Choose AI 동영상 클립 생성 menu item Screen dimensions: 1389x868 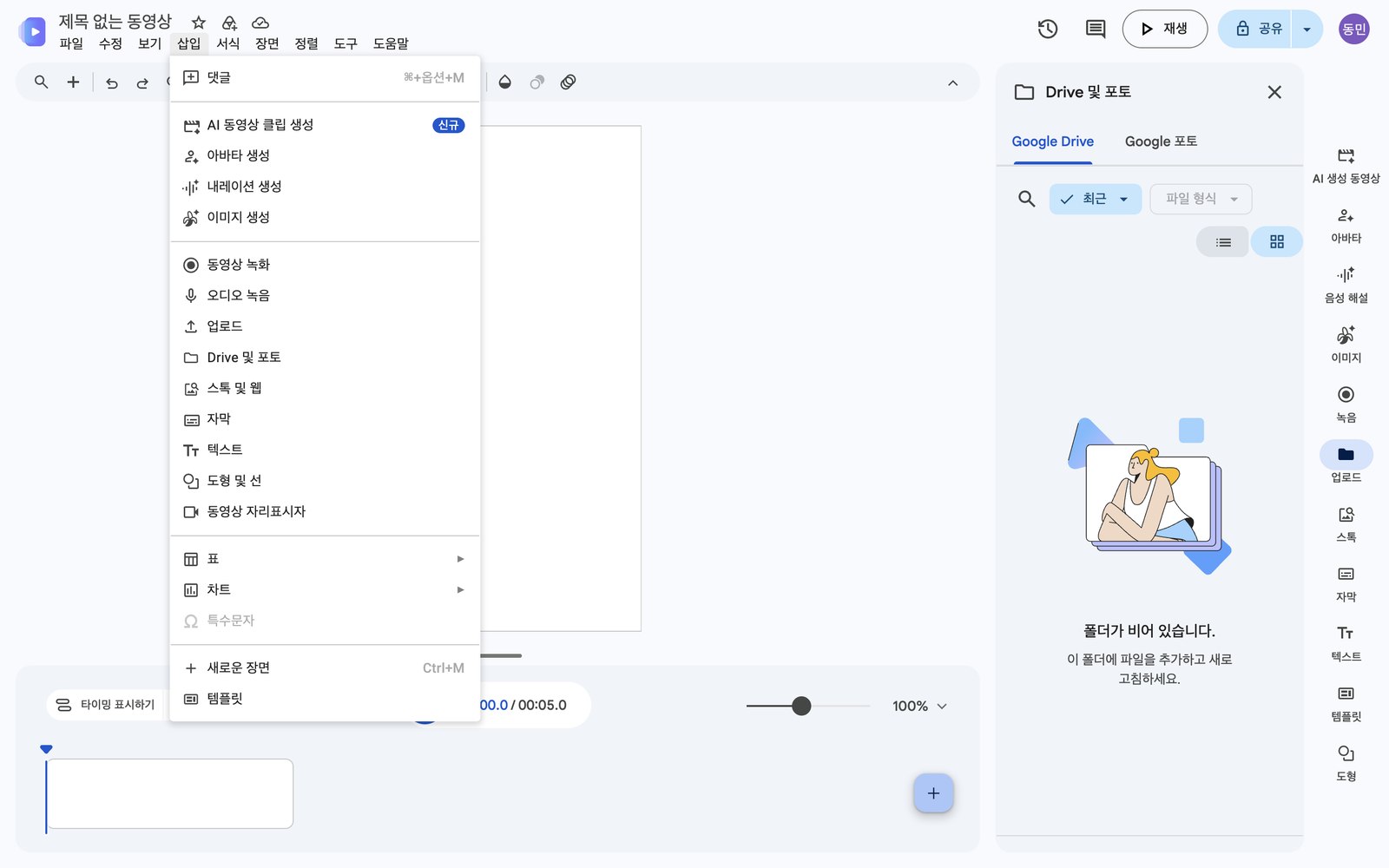click(325, 125)
